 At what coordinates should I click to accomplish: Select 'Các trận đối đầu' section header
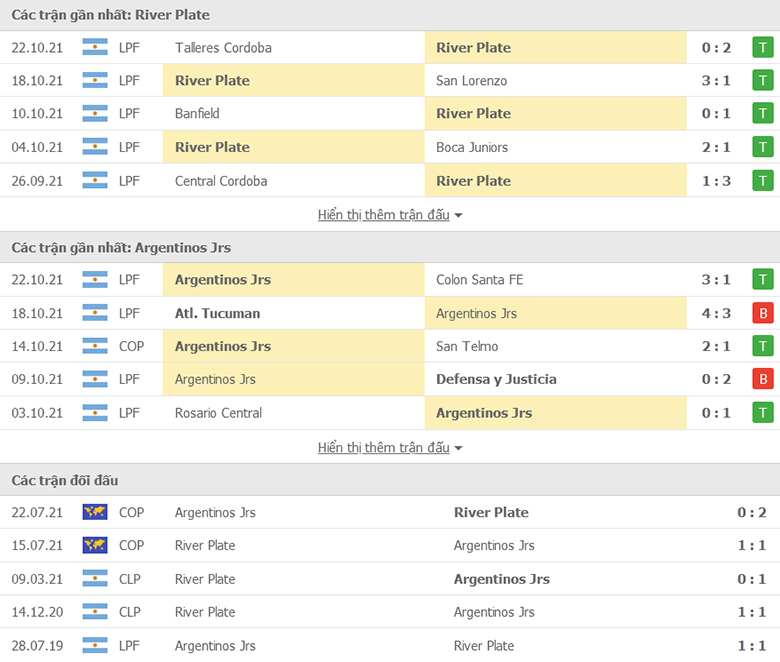point(65,480)
